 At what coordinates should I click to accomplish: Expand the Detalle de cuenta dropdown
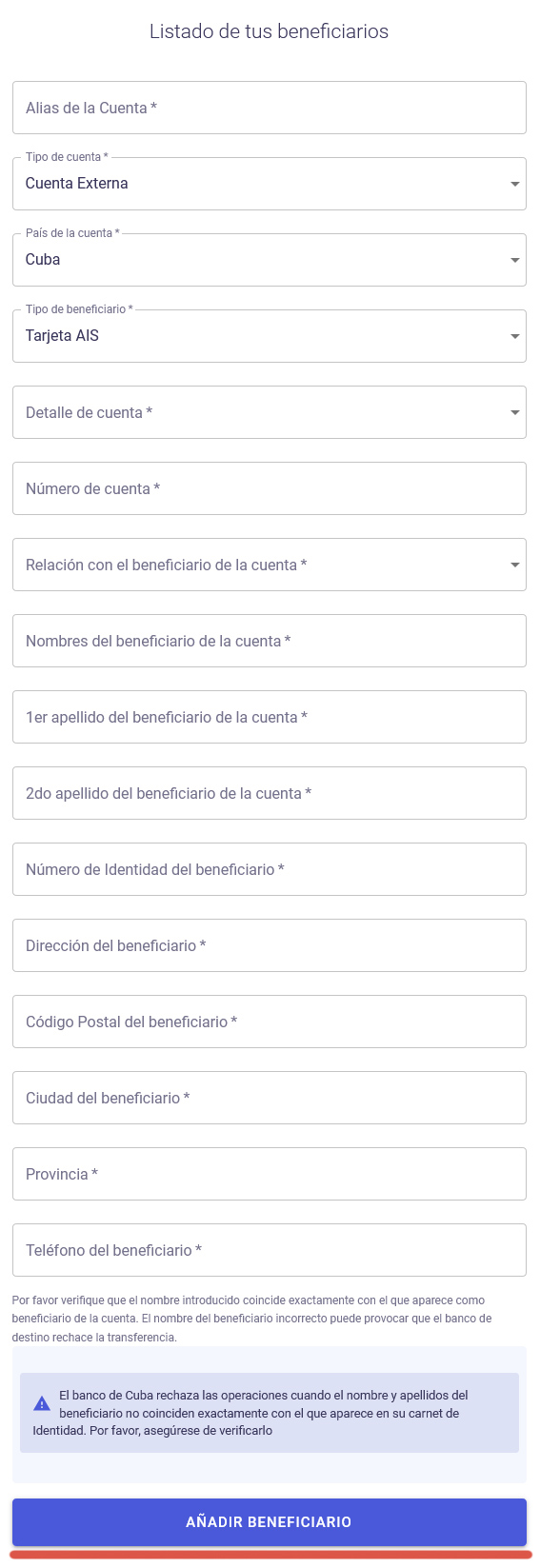pyautogui.click(x=270, y=412)
